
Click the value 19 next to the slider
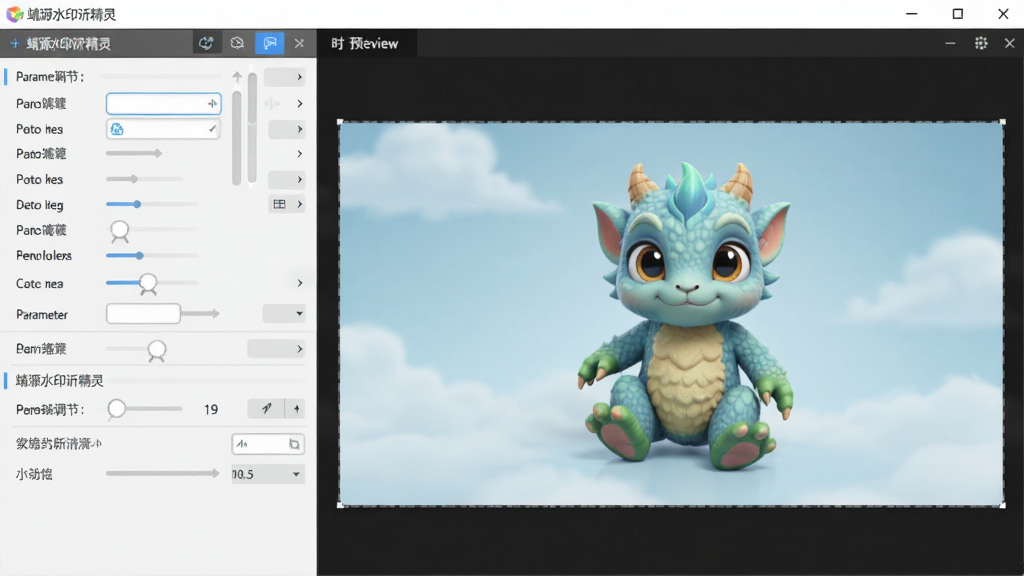pyautogui.click(x=210, y=409)
